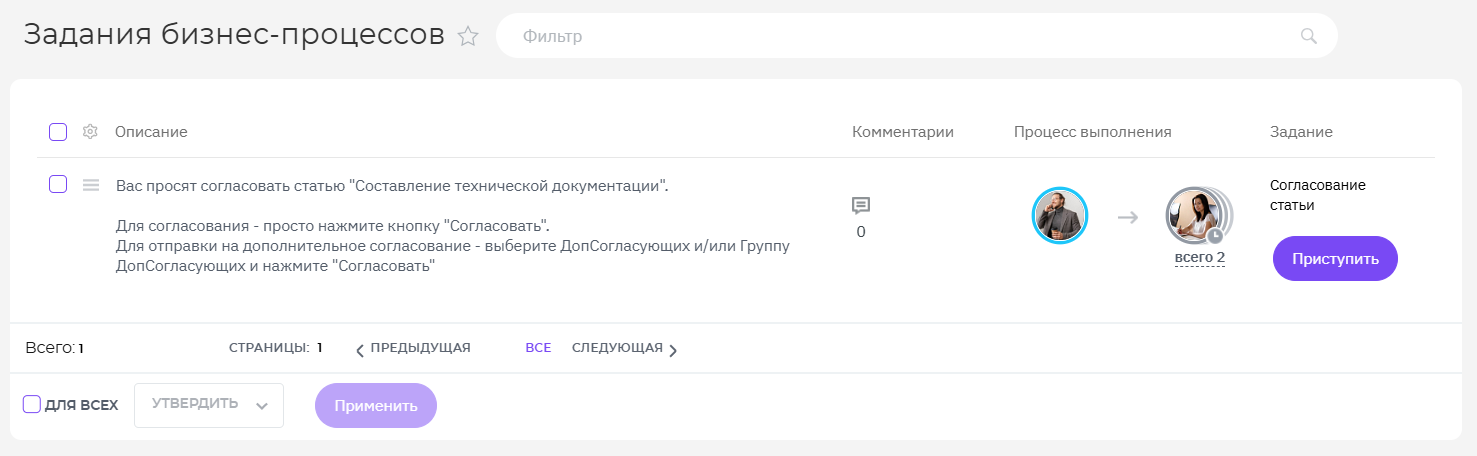The height and width of the screenshot is (456, 1477).
Task: Click the woman's avatar with clock badge
Action: [1195, 215]
